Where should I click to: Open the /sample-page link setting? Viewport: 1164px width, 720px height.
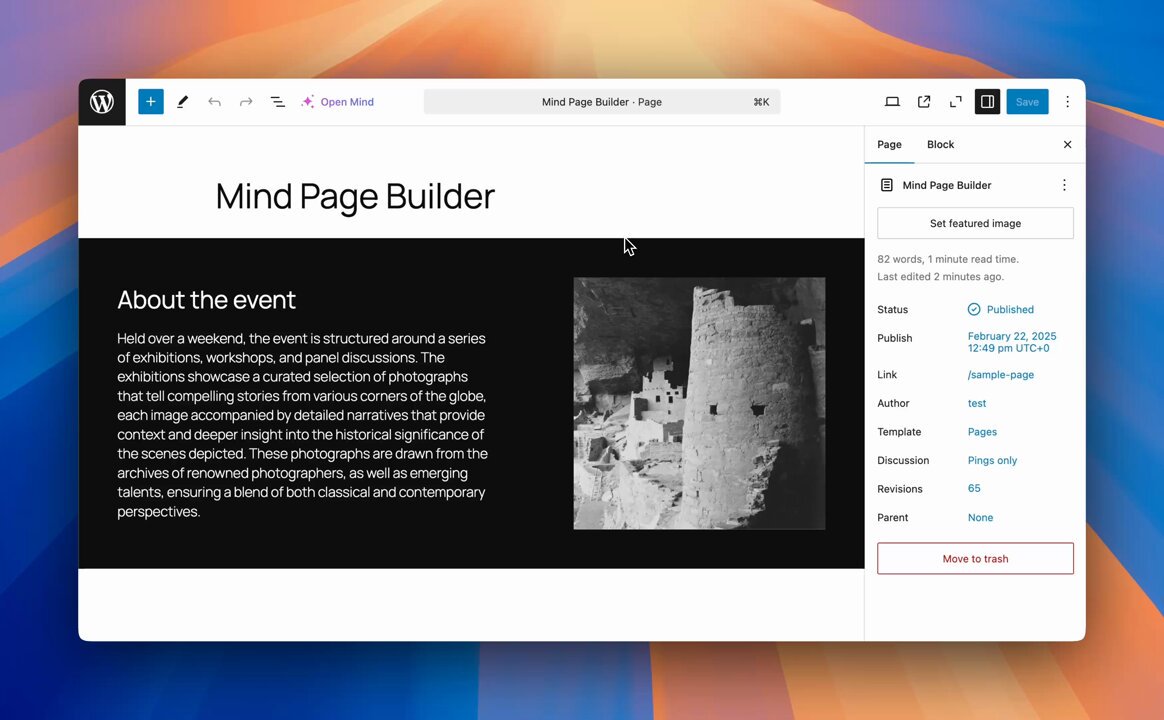(x=1000, y=375)
